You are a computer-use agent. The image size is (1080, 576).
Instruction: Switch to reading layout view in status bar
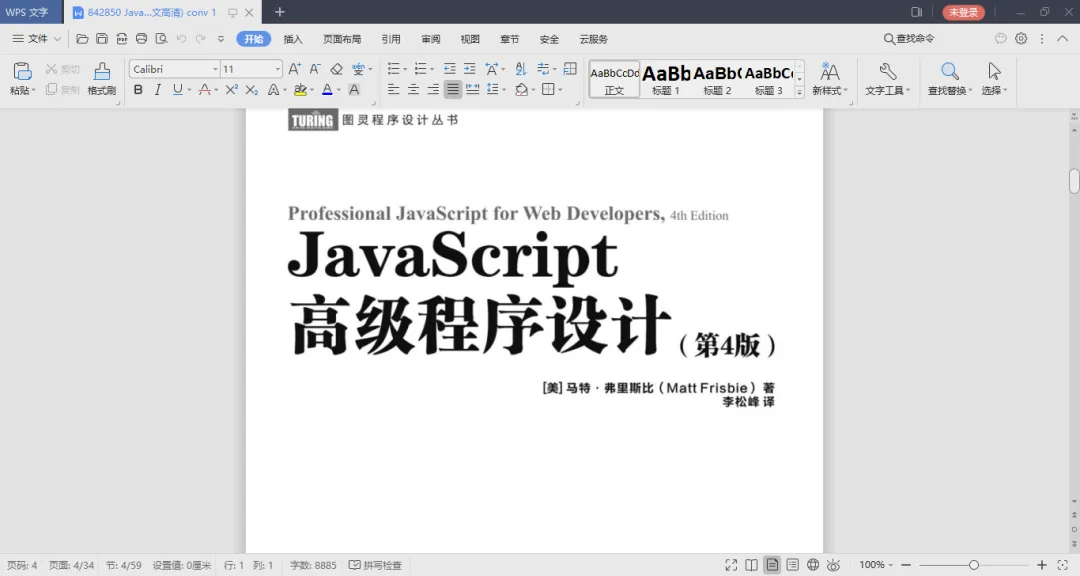751,565
